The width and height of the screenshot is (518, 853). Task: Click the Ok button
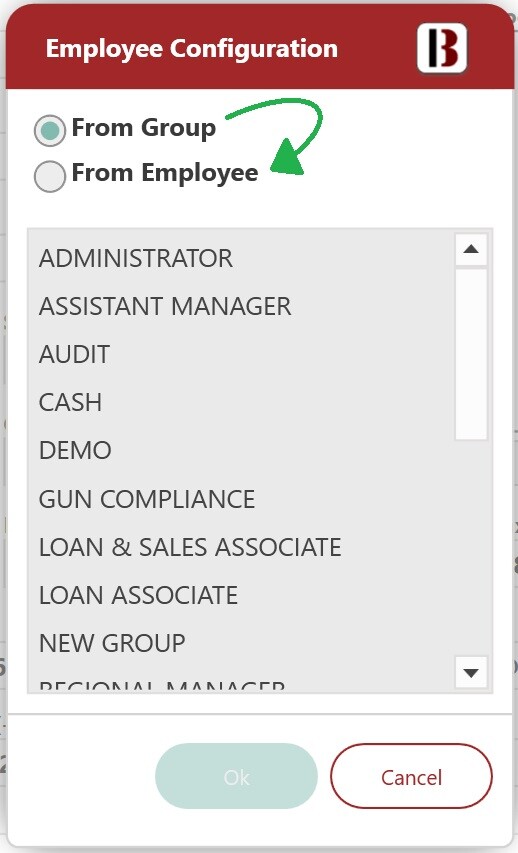click(x=236, y=777)
